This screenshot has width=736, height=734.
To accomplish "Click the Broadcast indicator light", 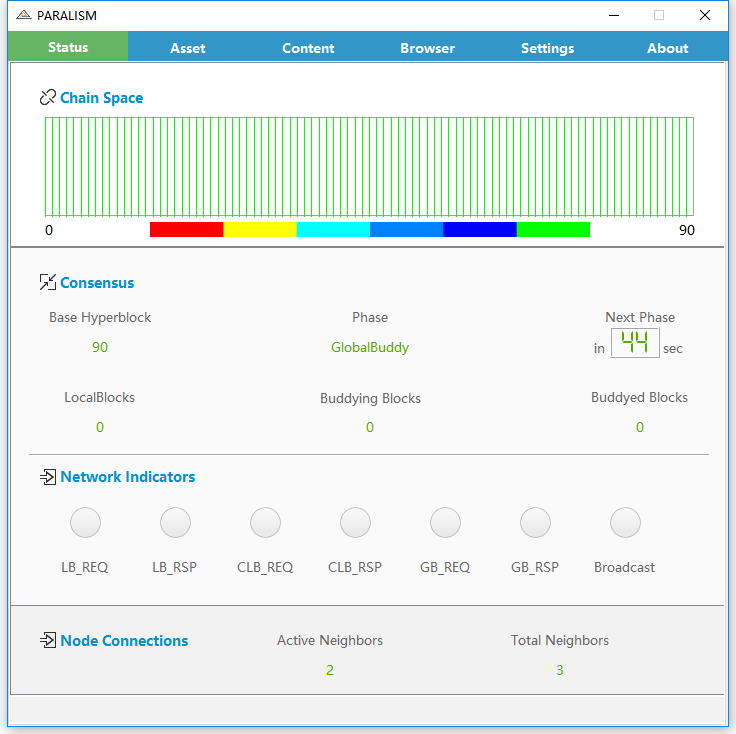I will [x=625, y=522].
